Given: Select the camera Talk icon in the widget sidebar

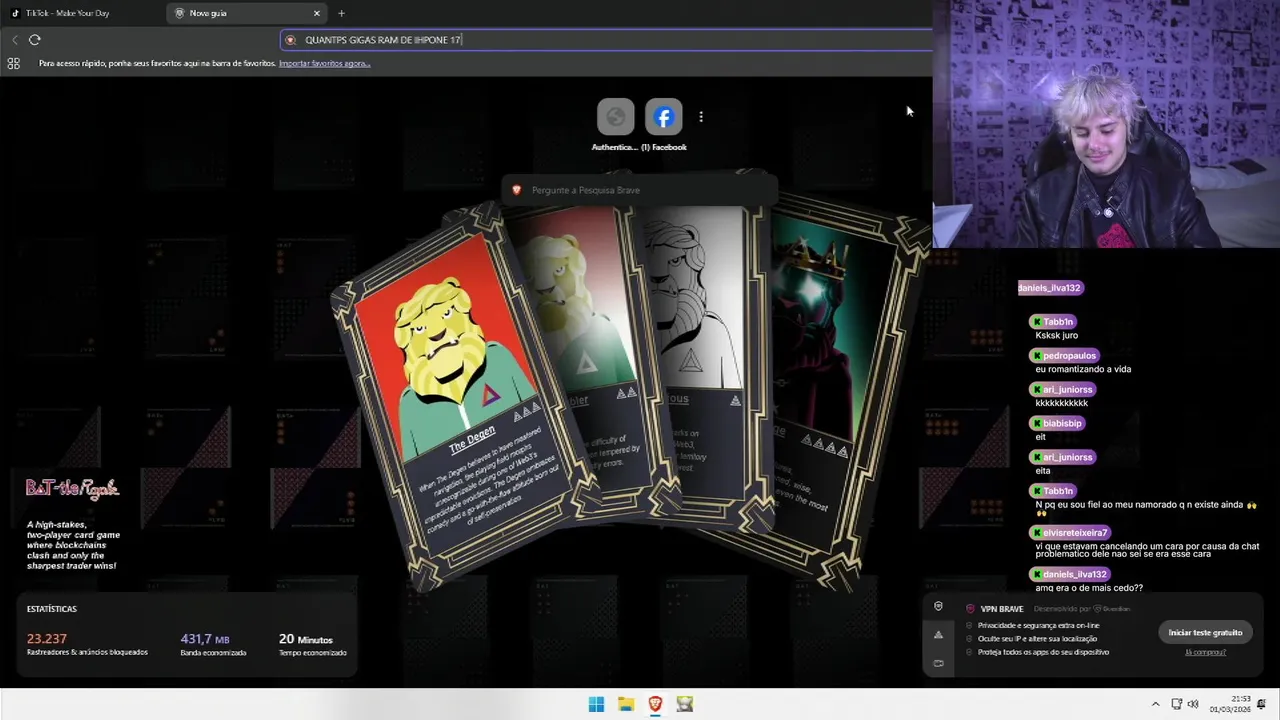Looking at the screenshot, I should point(938,663).
